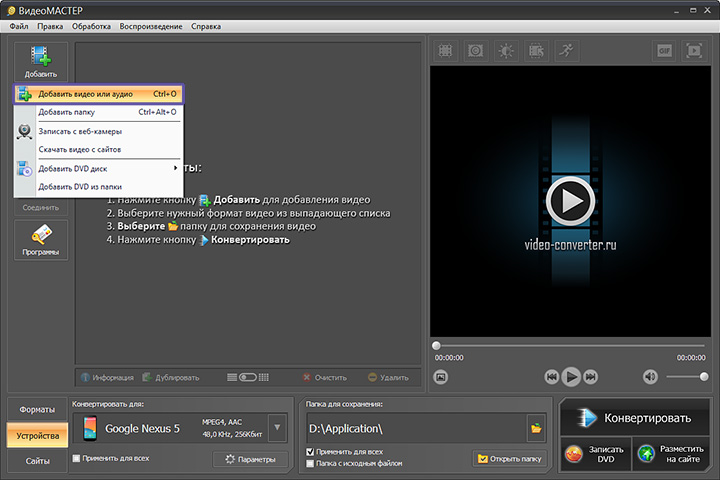Choose Записать с веб-камеры menu item

point(98,131)
